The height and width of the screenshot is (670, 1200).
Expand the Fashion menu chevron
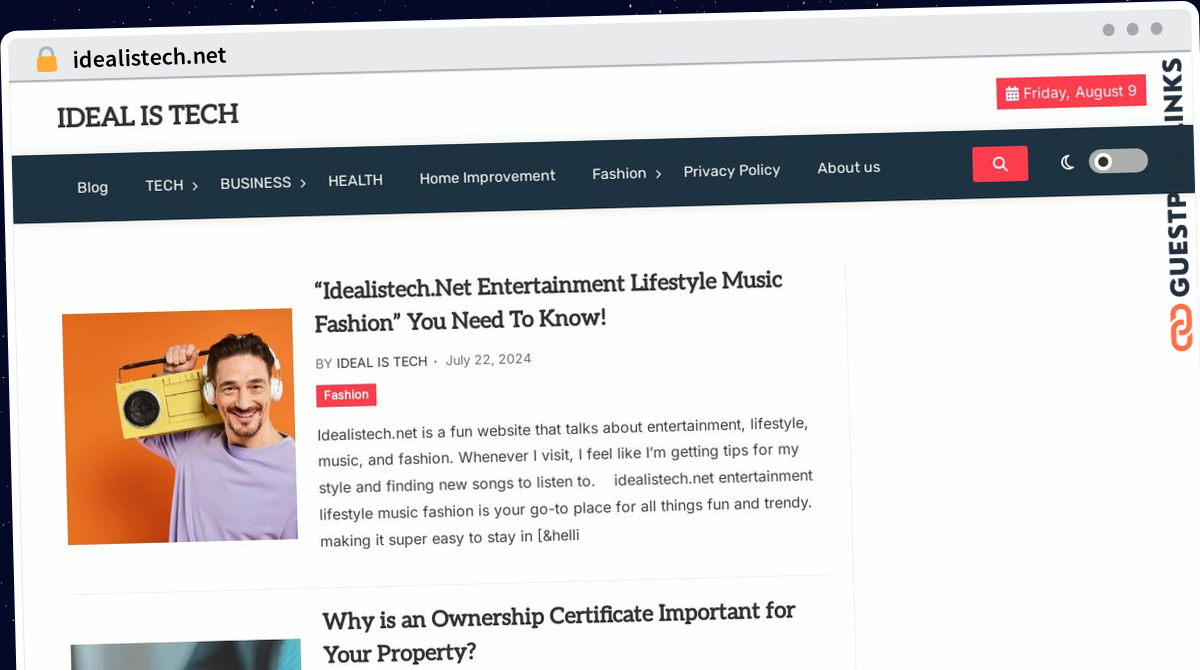pyautogui.click(x=658, y=174)
